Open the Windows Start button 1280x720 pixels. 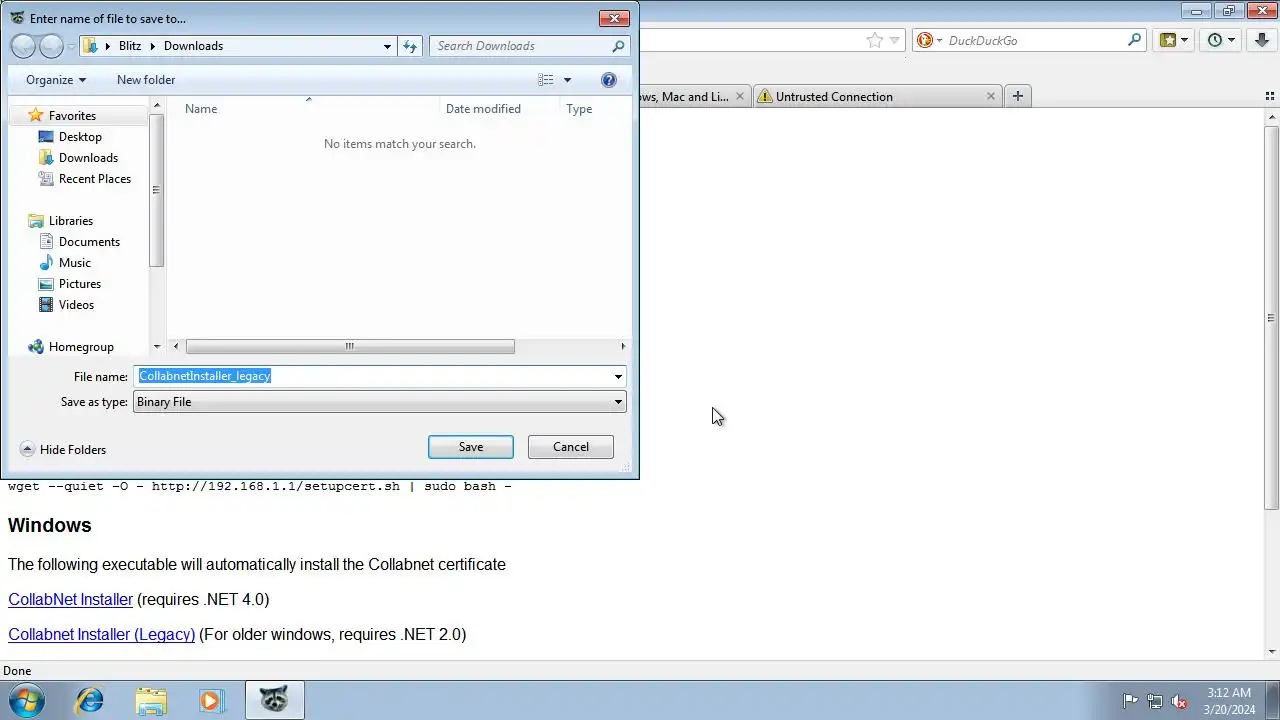point(26,700)
